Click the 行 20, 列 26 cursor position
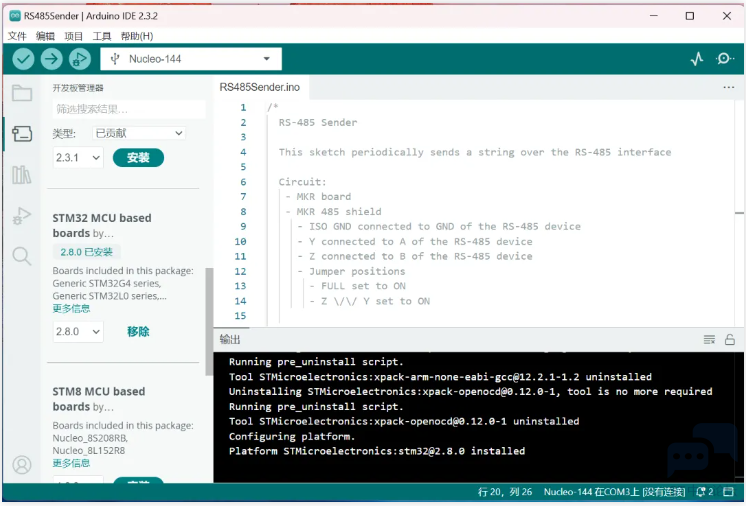This screenshot has width=746, height=506. click(505, 492)
